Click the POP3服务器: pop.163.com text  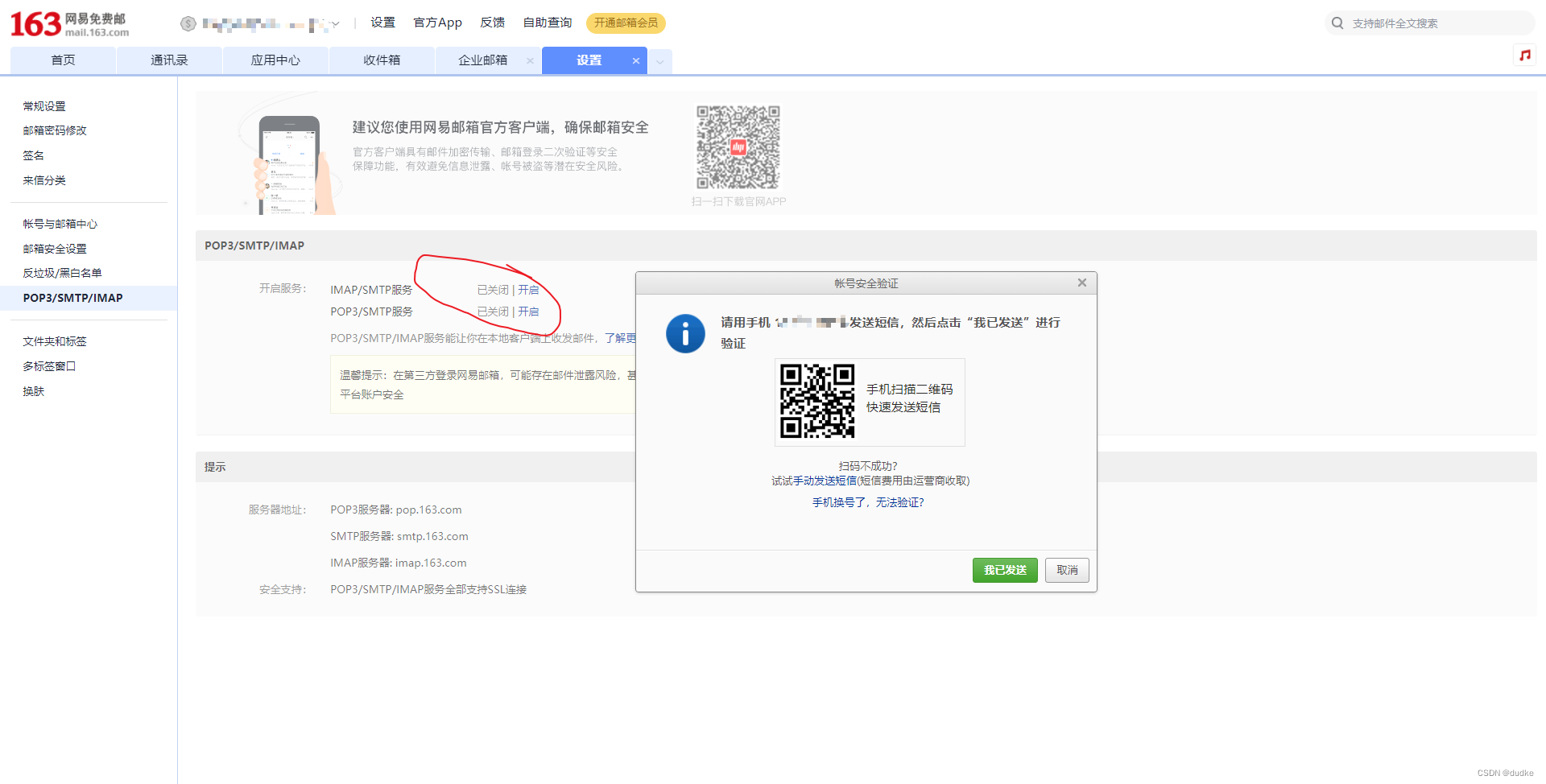(x=396, y=510)
